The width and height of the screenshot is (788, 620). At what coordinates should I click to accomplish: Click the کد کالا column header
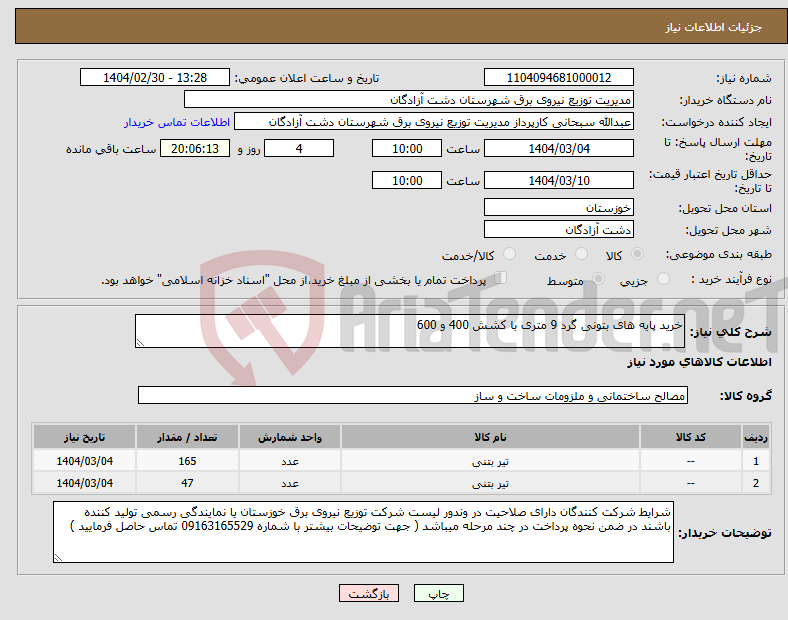click(691, 437)
